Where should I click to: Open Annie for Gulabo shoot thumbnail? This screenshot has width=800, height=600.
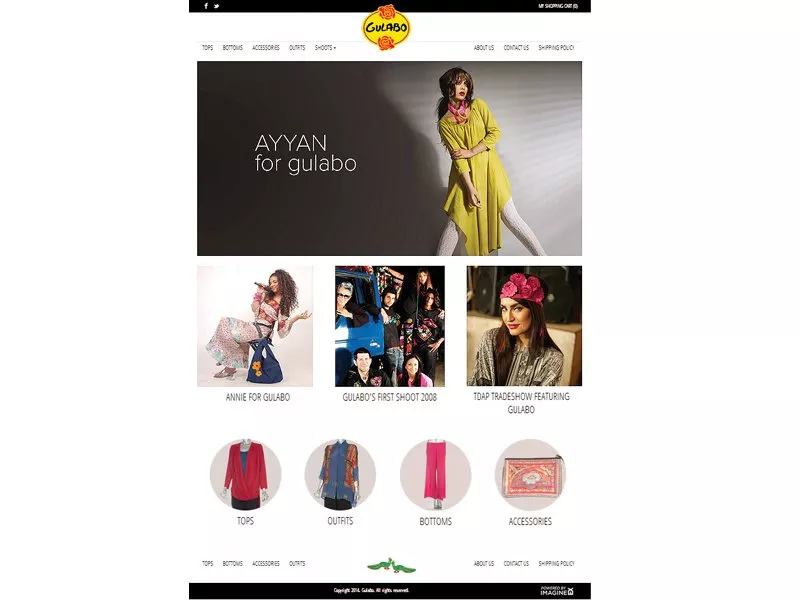pyautogui.click(x=255, y=326)
